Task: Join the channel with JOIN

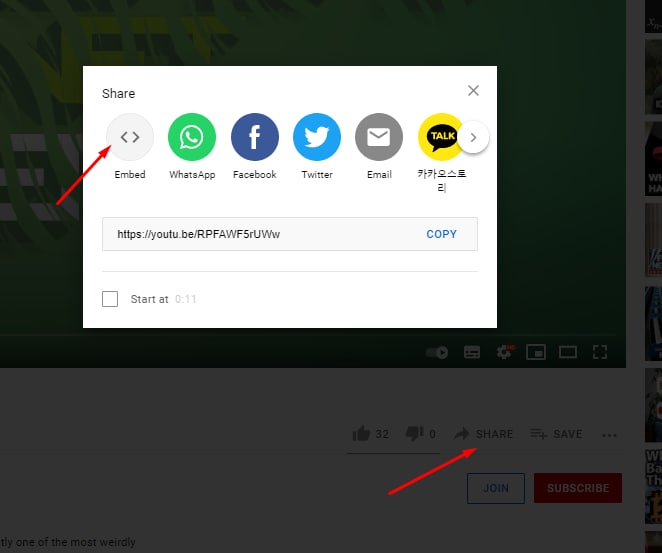Action: click(x=496, y=488)
